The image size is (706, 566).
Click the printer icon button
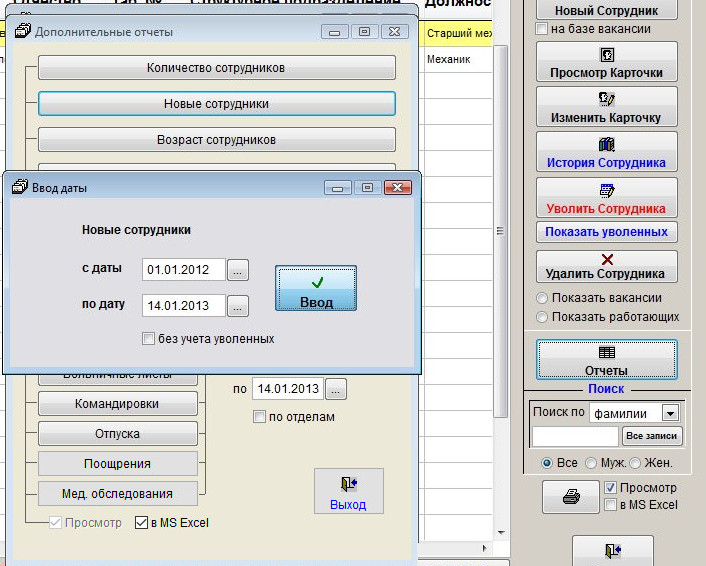coord(571,497)
